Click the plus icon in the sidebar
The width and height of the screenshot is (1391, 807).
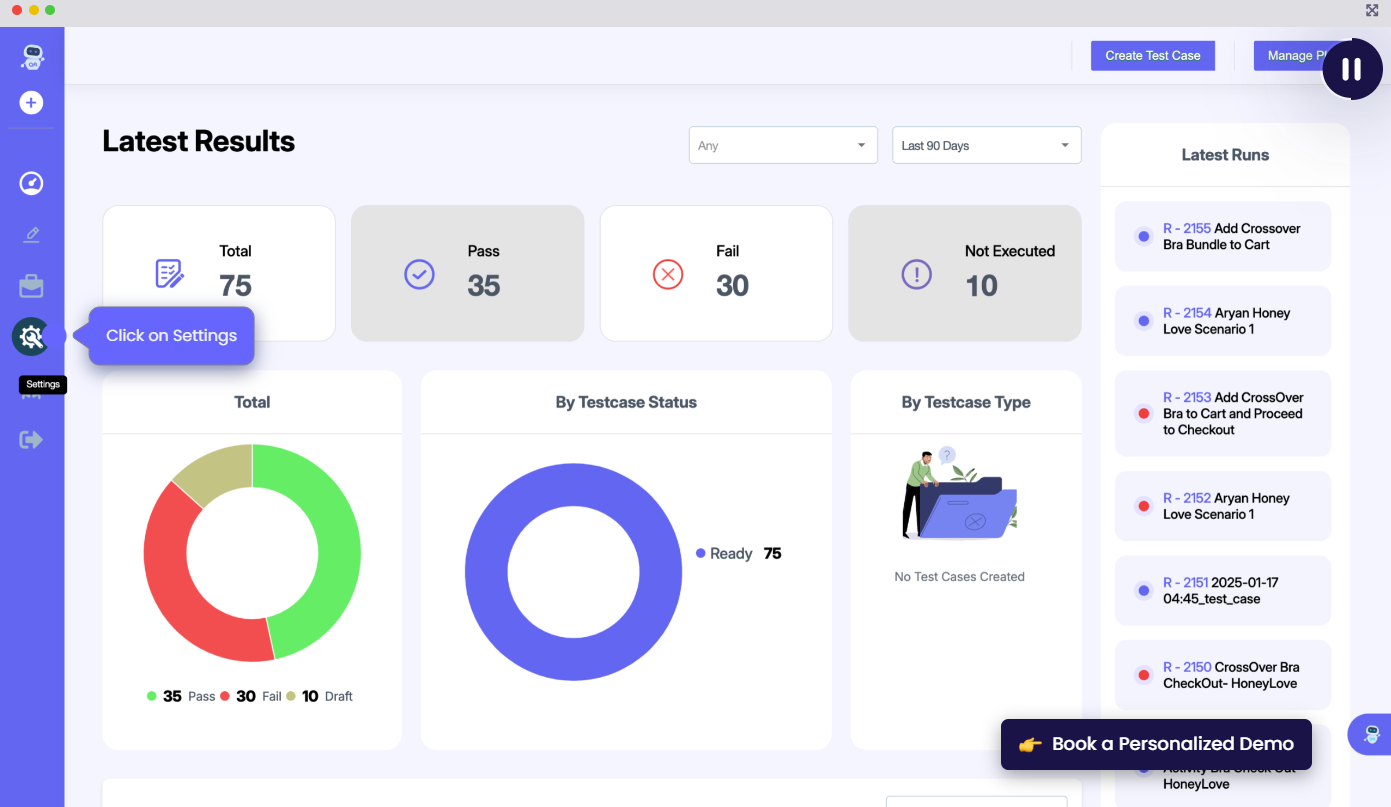tap(32, 102)
